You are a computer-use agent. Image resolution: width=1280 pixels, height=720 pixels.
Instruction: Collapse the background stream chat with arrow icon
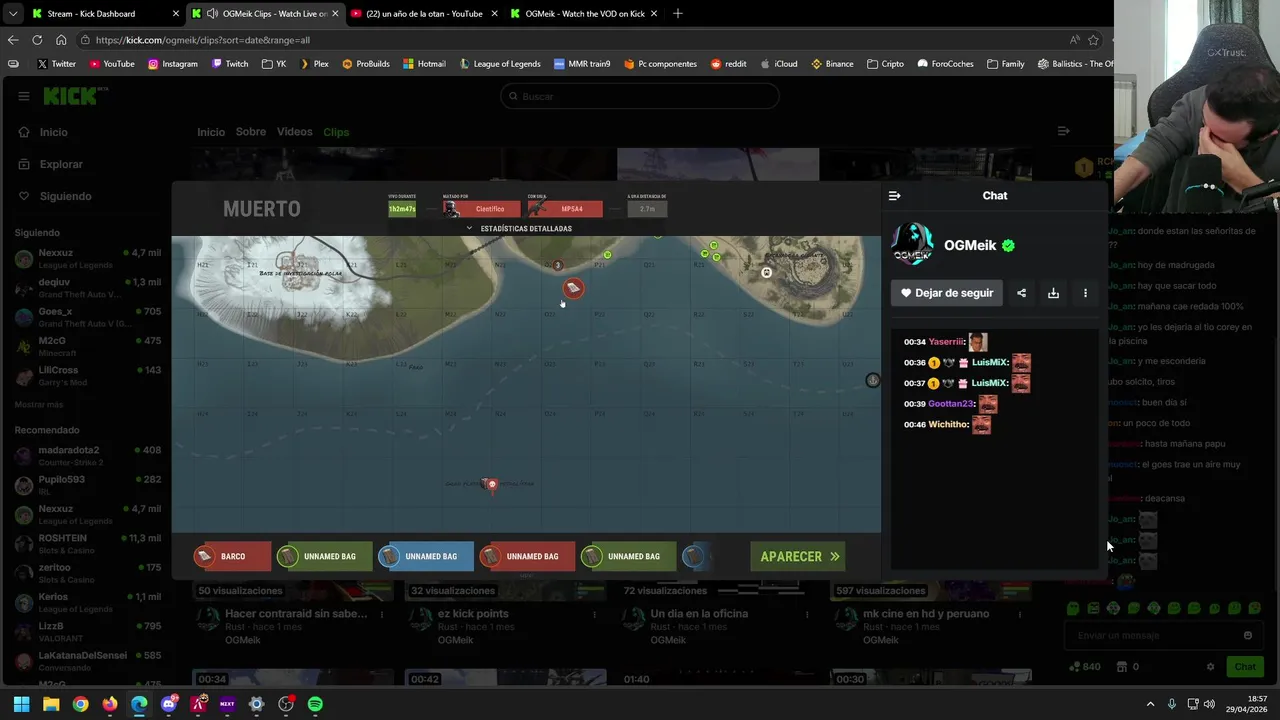pyautogui.click(x=1063, y=131)
